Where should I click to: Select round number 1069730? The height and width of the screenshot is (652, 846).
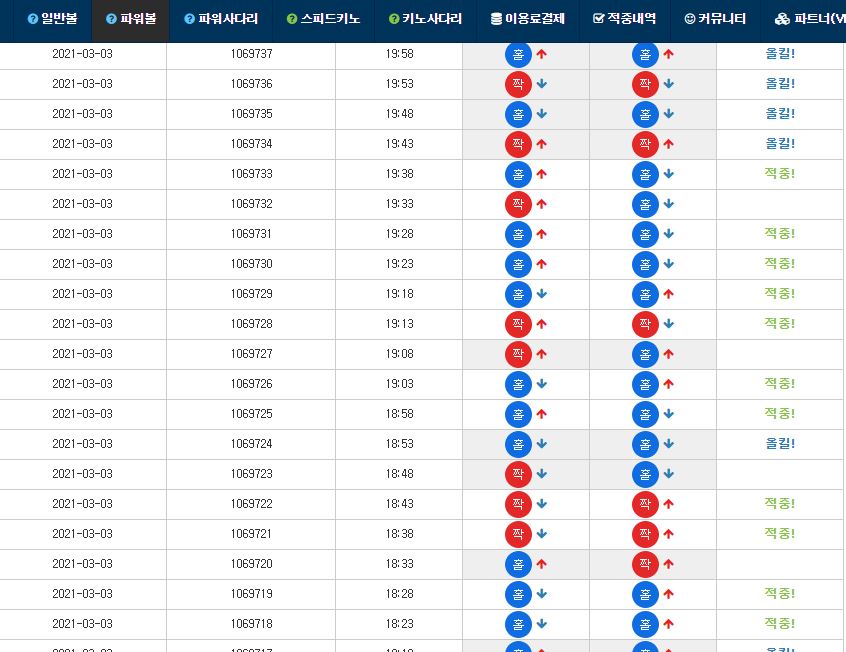[x=251, y=264]
